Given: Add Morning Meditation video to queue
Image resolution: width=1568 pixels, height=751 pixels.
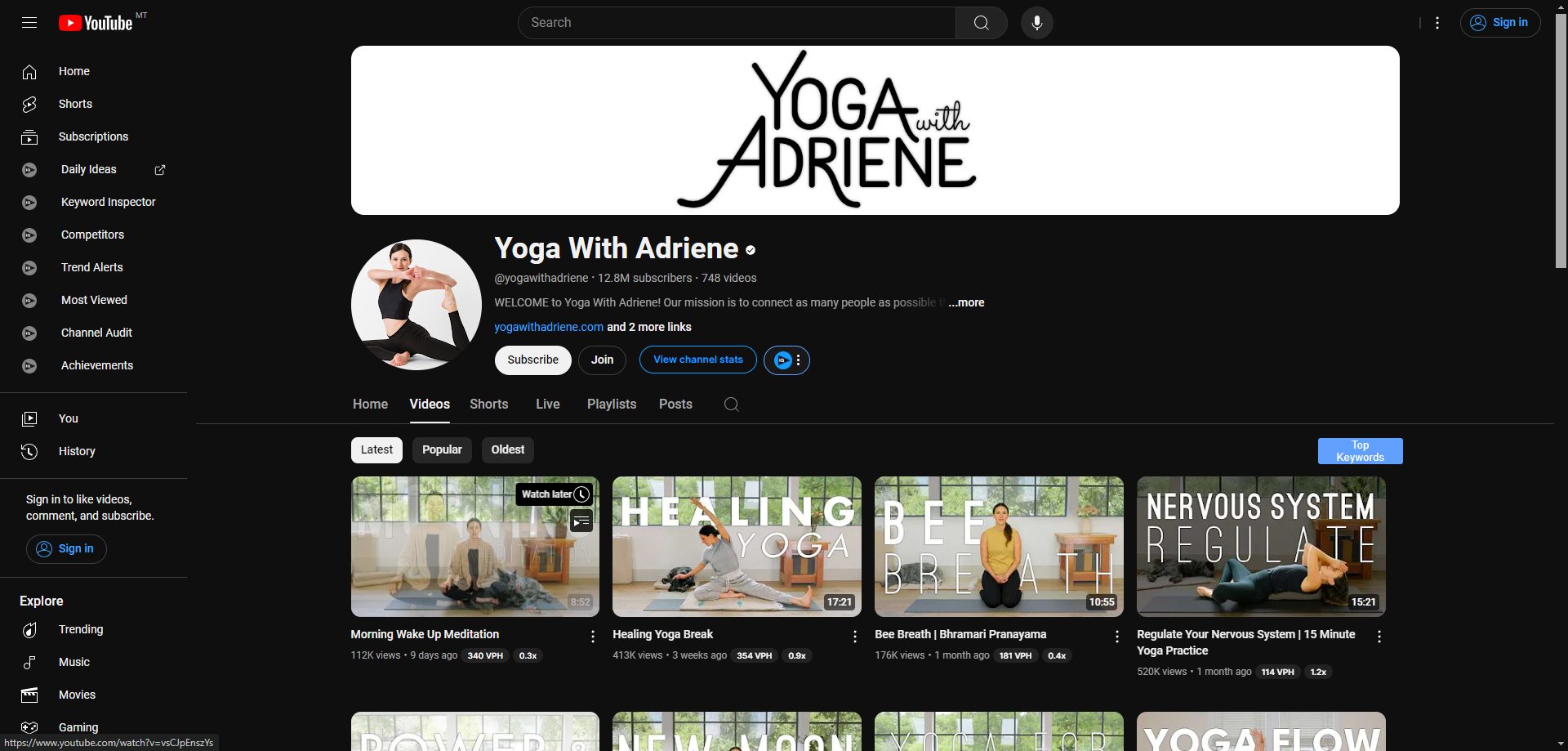Looking at the screenshot, I should point(581,521).
